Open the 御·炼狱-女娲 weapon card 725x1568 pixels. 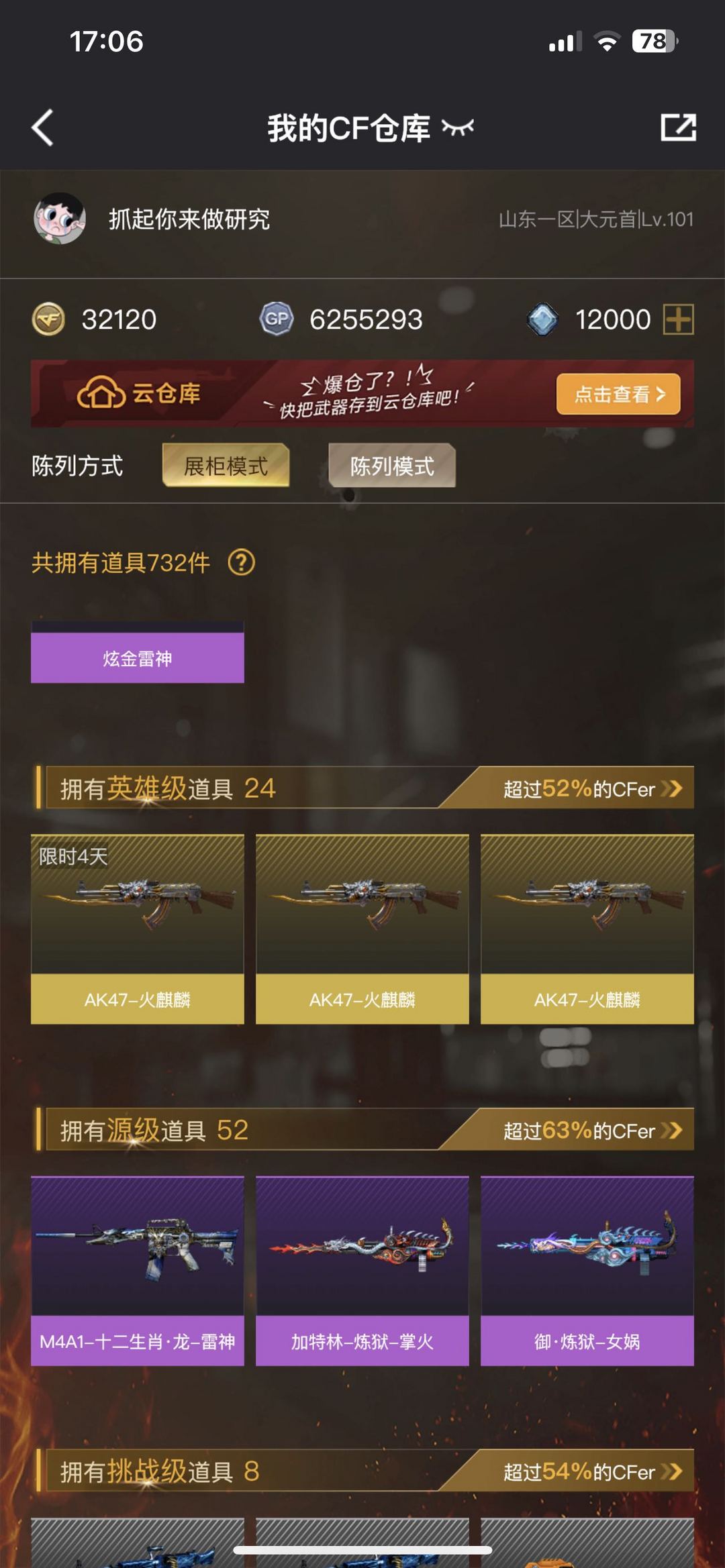point(587,1271)
